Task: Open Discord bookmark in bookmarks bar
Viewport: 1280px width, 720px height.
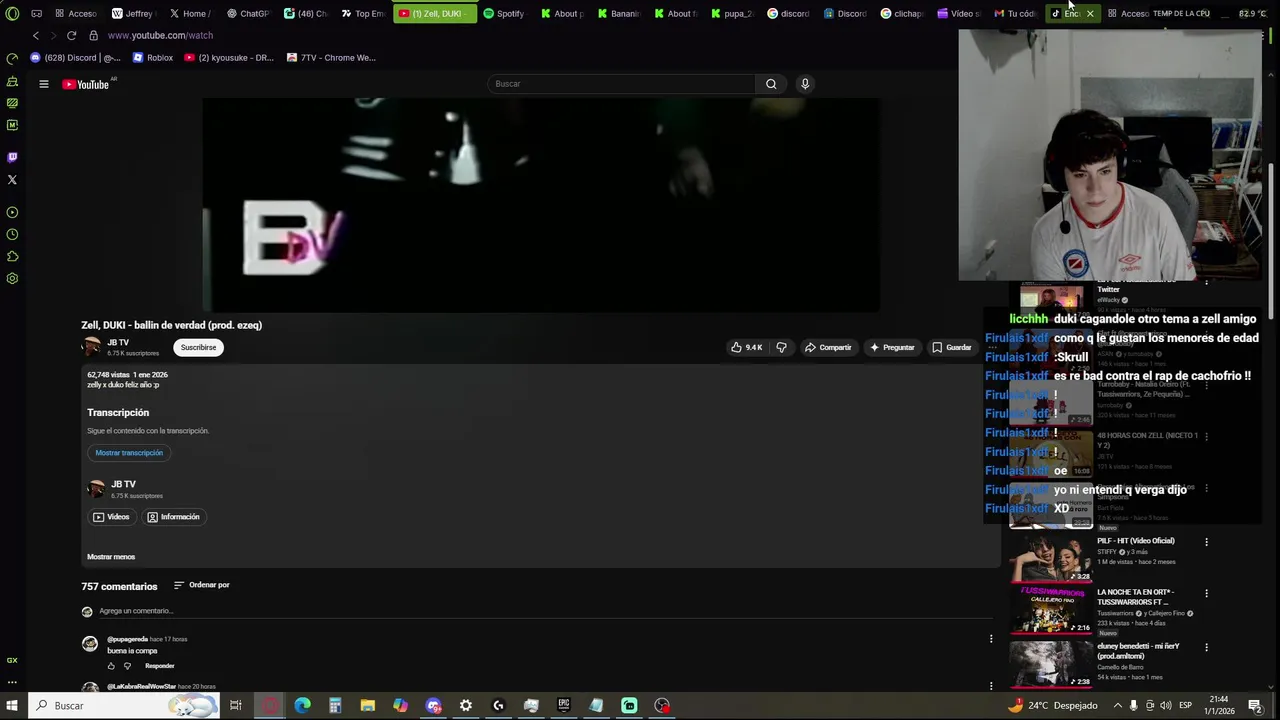Action: [x=75, y=58]
